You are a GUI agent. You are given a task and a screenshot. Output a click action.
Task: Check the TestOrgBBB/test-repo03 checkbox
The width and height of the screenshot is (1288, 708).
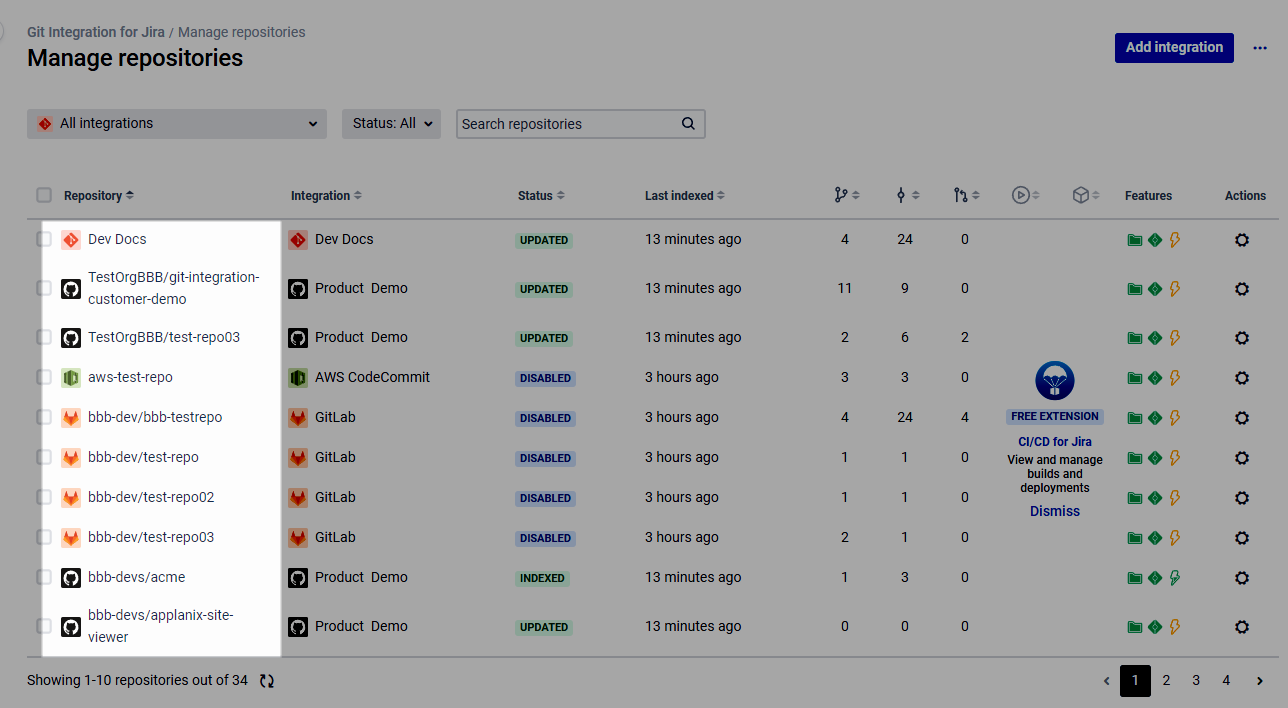point(44,337)
